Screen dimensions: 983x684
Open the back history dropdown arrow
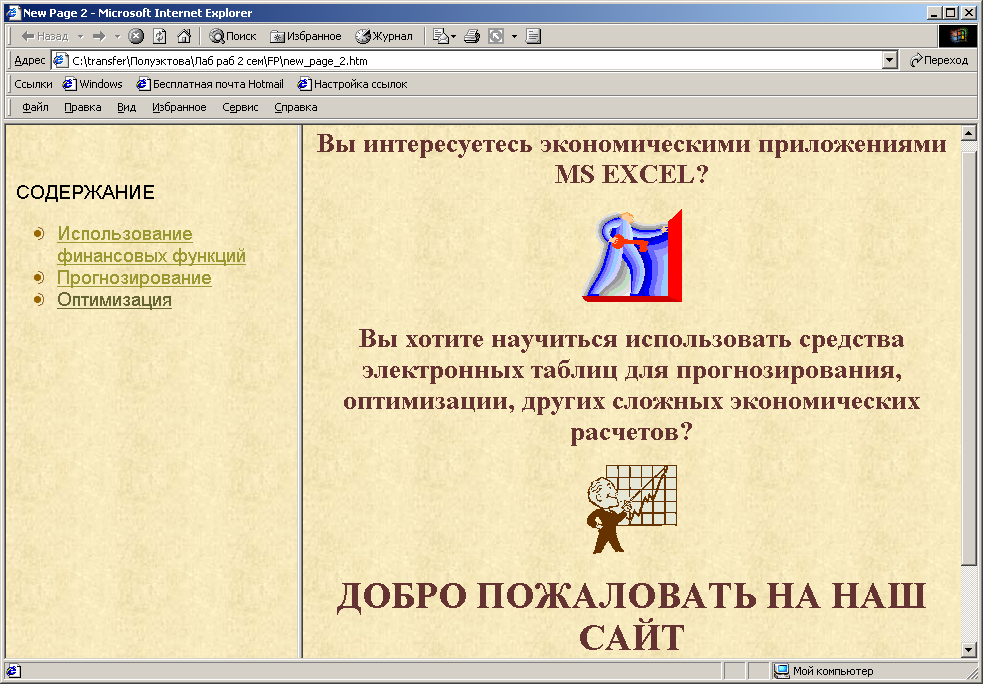tap(80, 36)
